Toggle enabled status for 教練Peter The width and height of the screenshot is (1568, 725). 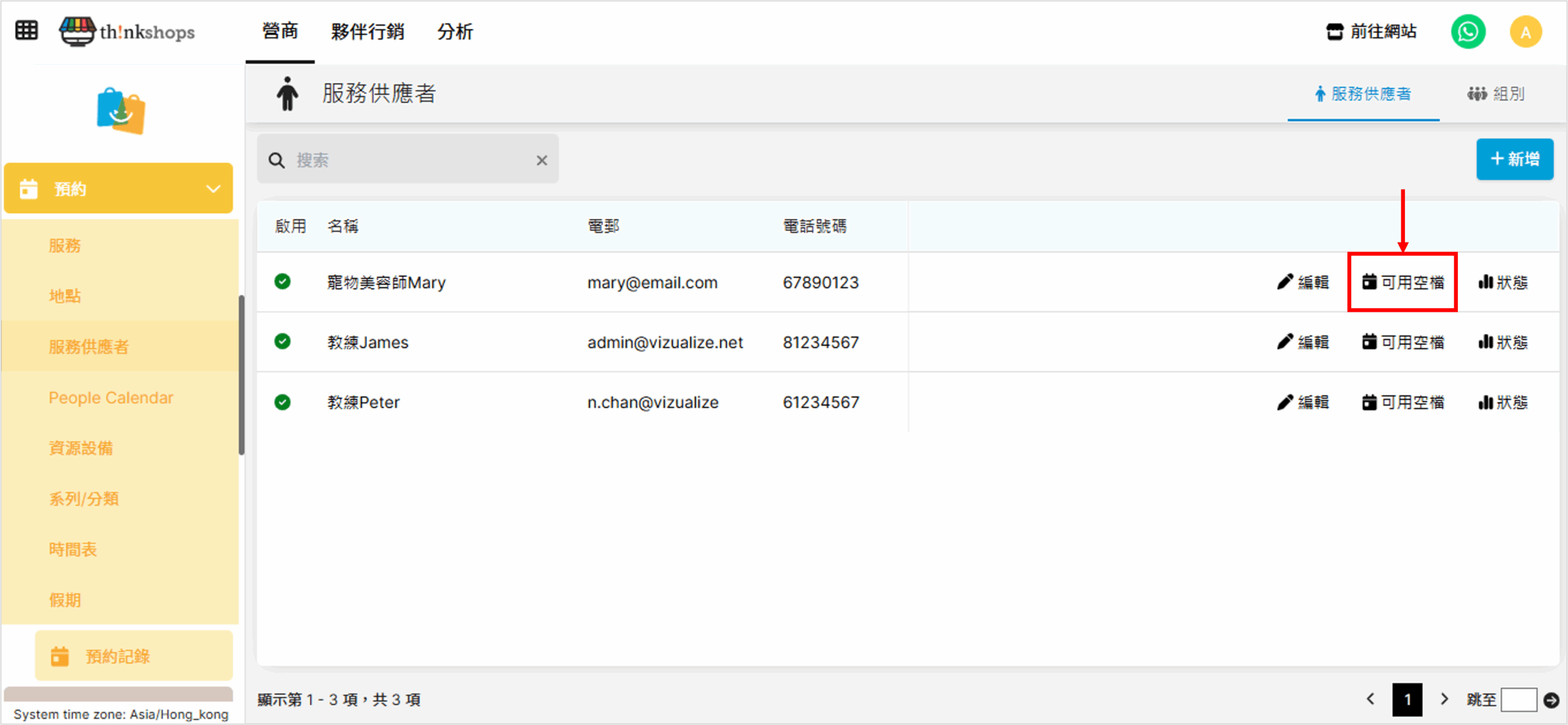[282, 402]
